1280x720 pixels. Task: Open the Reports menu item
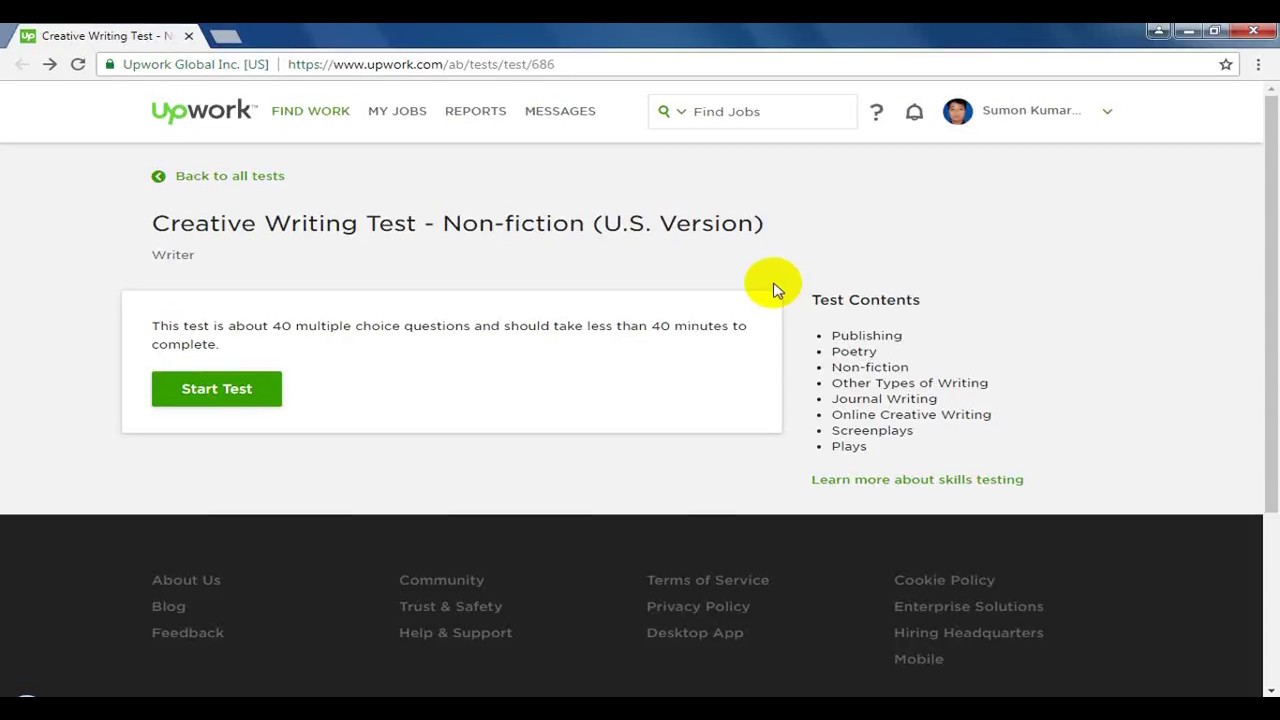[x=475, y=111]
